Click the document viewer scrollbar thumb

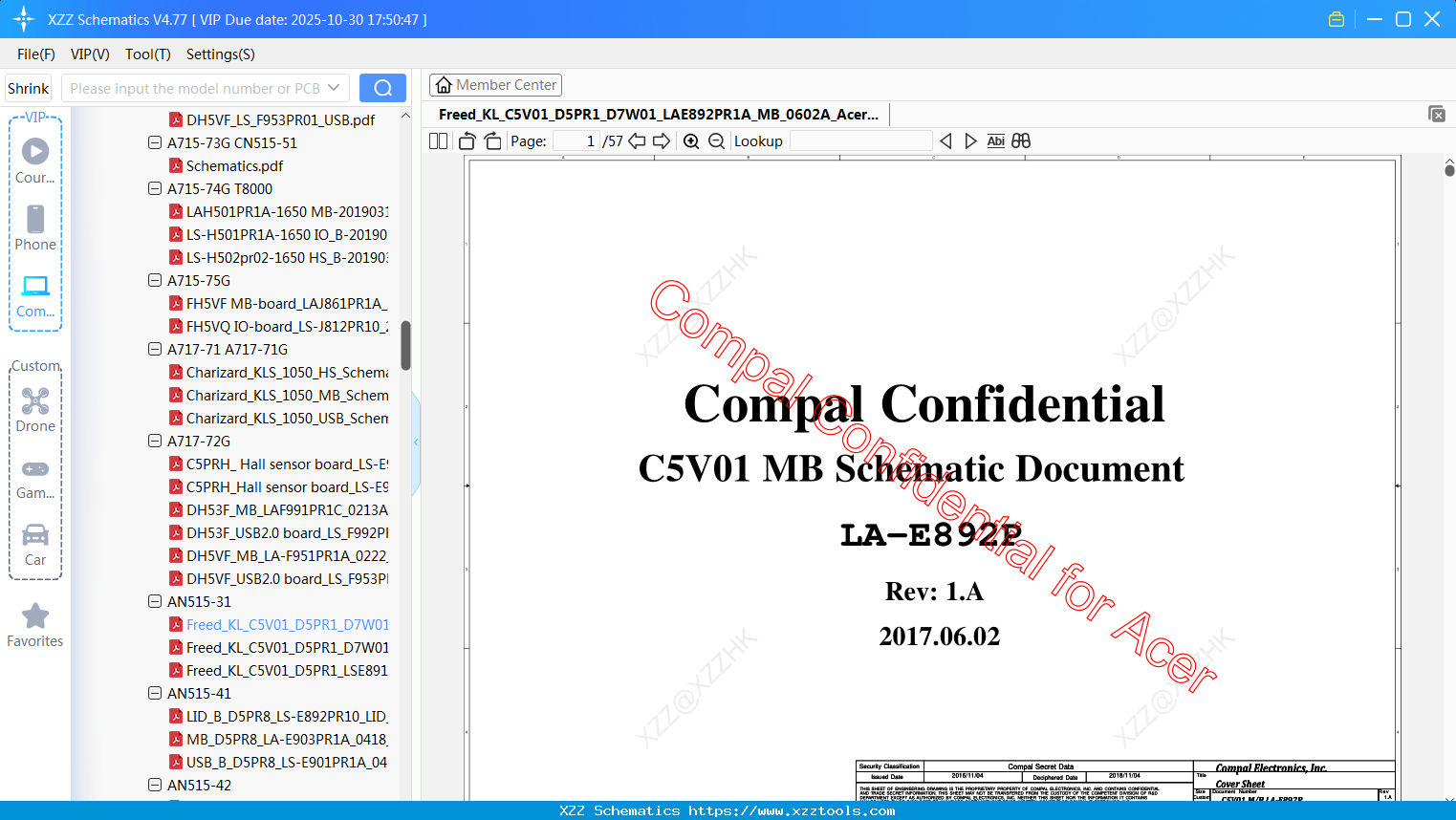pyautogui.click(x=1449, y=171)
